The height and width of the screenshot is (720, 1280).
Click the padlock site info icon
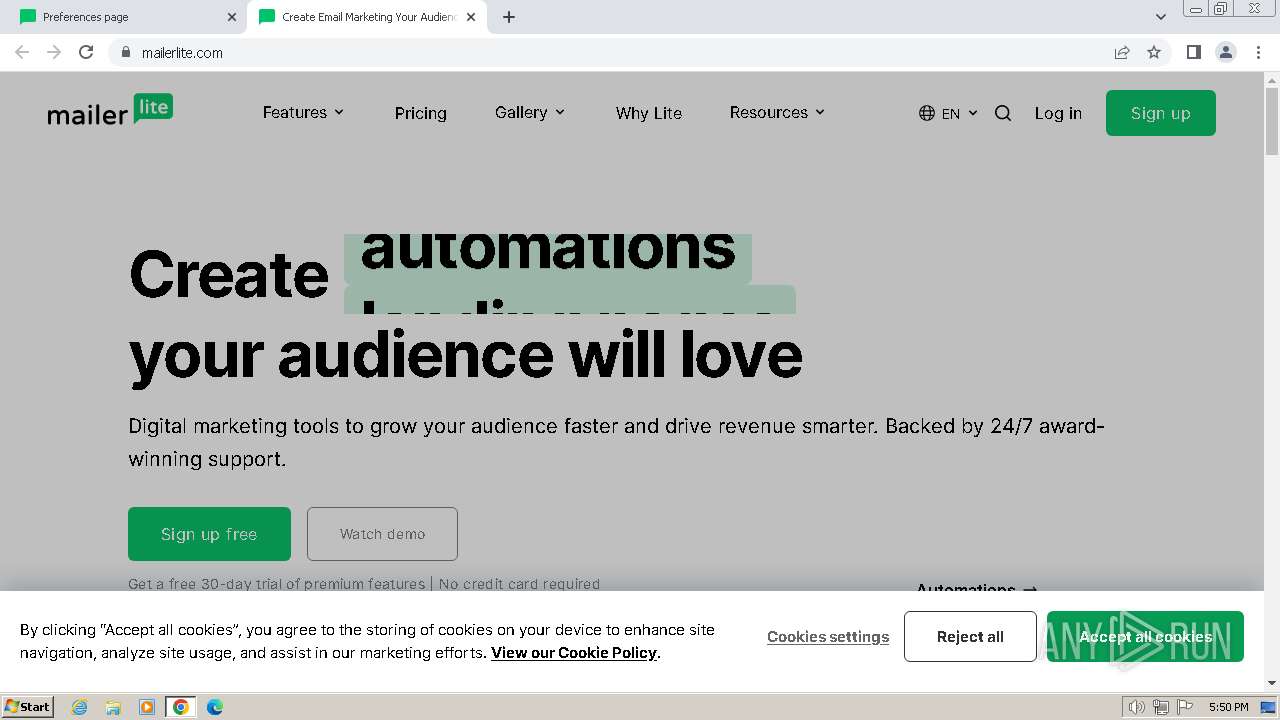125,52
